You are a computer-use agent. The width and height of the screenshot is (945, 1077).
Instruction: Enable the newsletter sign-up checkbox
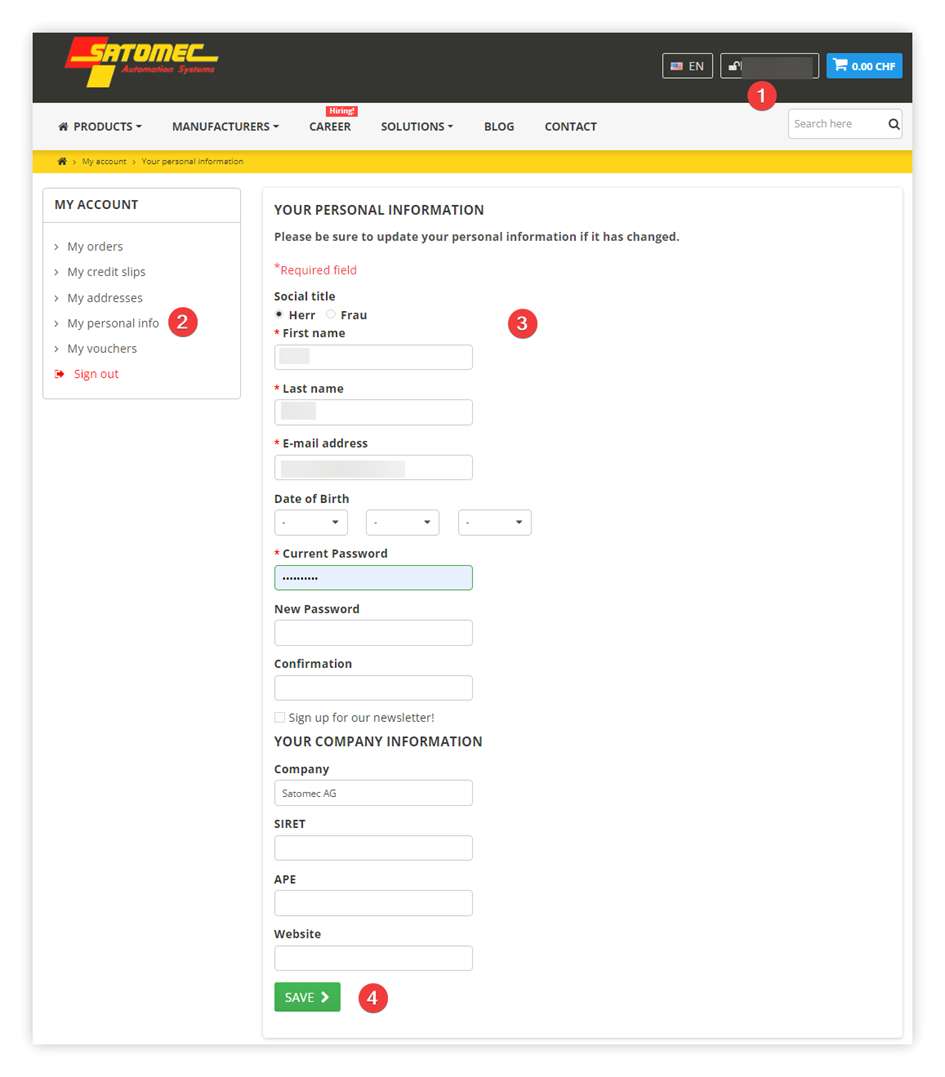pyautogui.click(x=280, y=717)
